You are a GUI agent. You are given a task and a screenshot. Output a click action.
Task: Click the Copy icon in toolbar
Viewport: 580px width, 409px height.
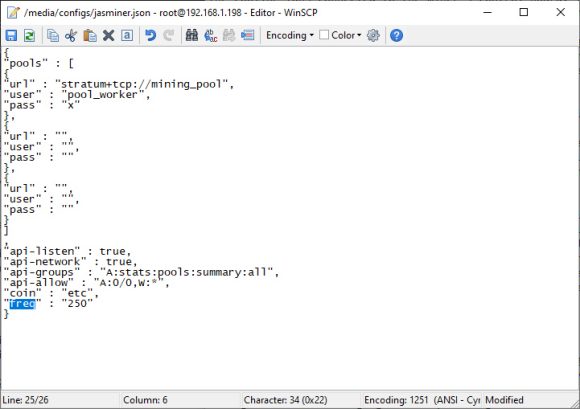53,36
